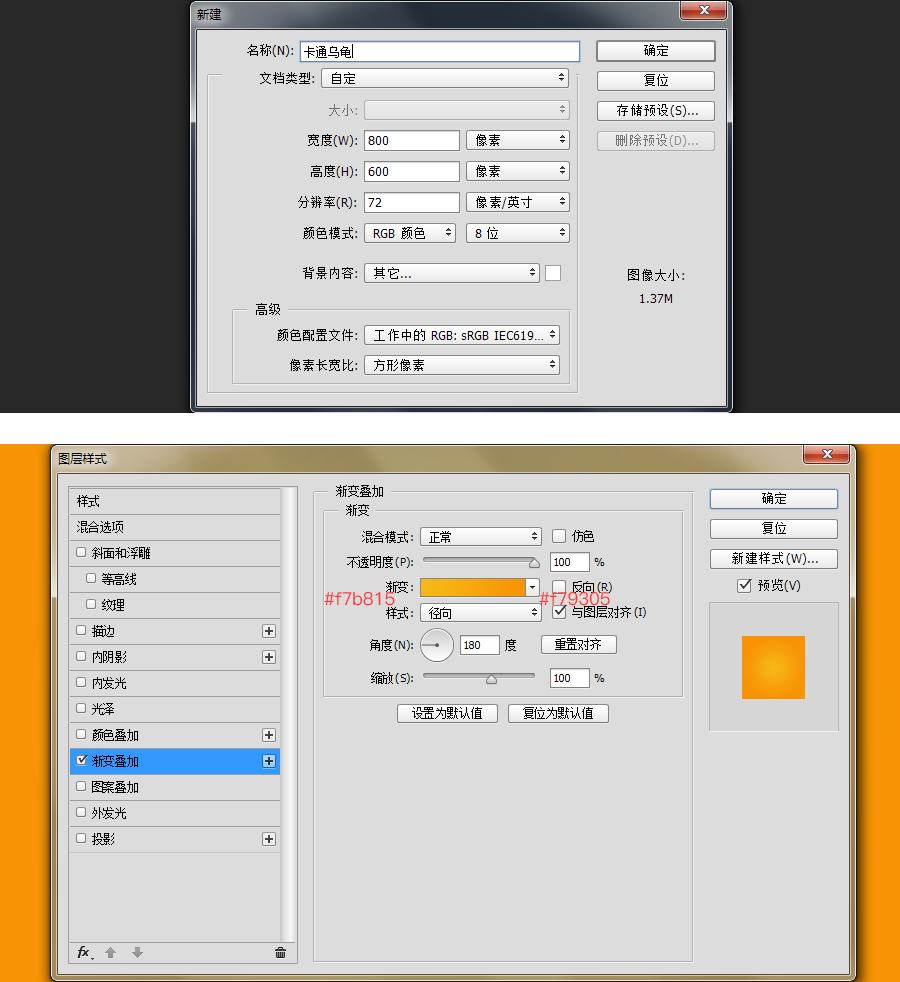900x982 pixels.
Task: Click the up arrow to move effect up
Action: tap(113, 953)
